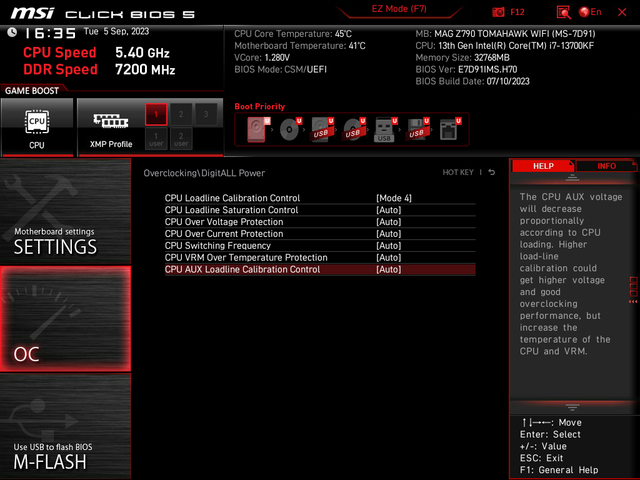Open CPU Over Voltage Protection Auto value

coord(389,222)
